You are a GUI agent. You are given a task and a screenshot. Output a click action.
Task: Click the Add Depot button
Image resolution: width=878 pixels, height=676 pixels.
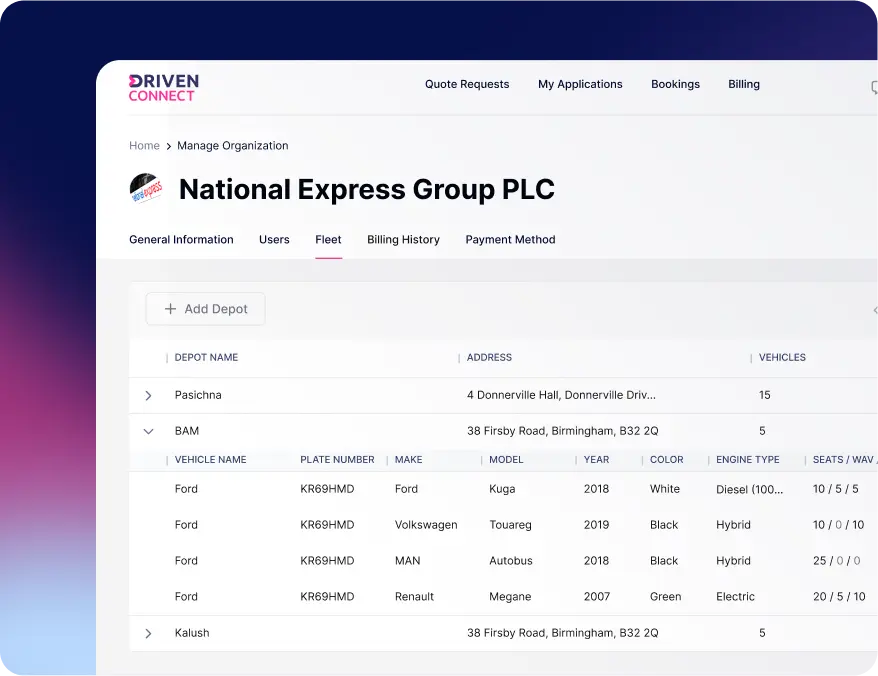[206, 309]
